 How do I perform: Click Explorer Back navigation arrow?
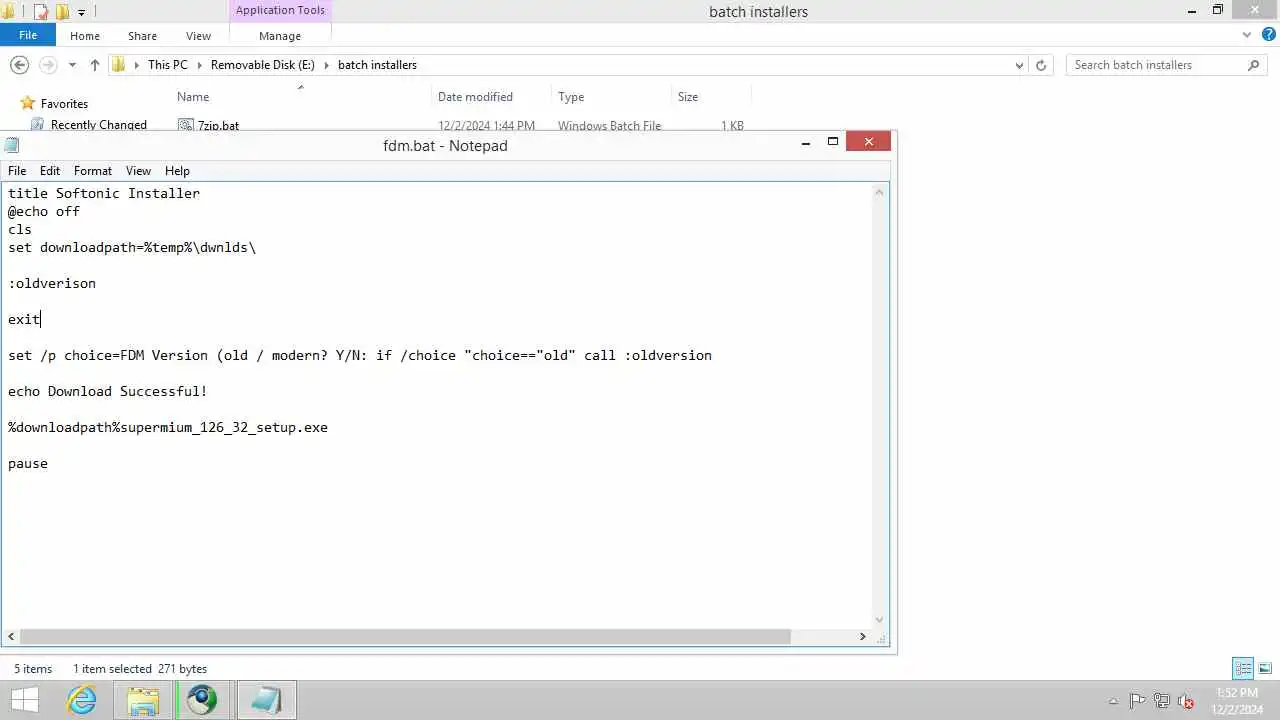coord(19,65)
